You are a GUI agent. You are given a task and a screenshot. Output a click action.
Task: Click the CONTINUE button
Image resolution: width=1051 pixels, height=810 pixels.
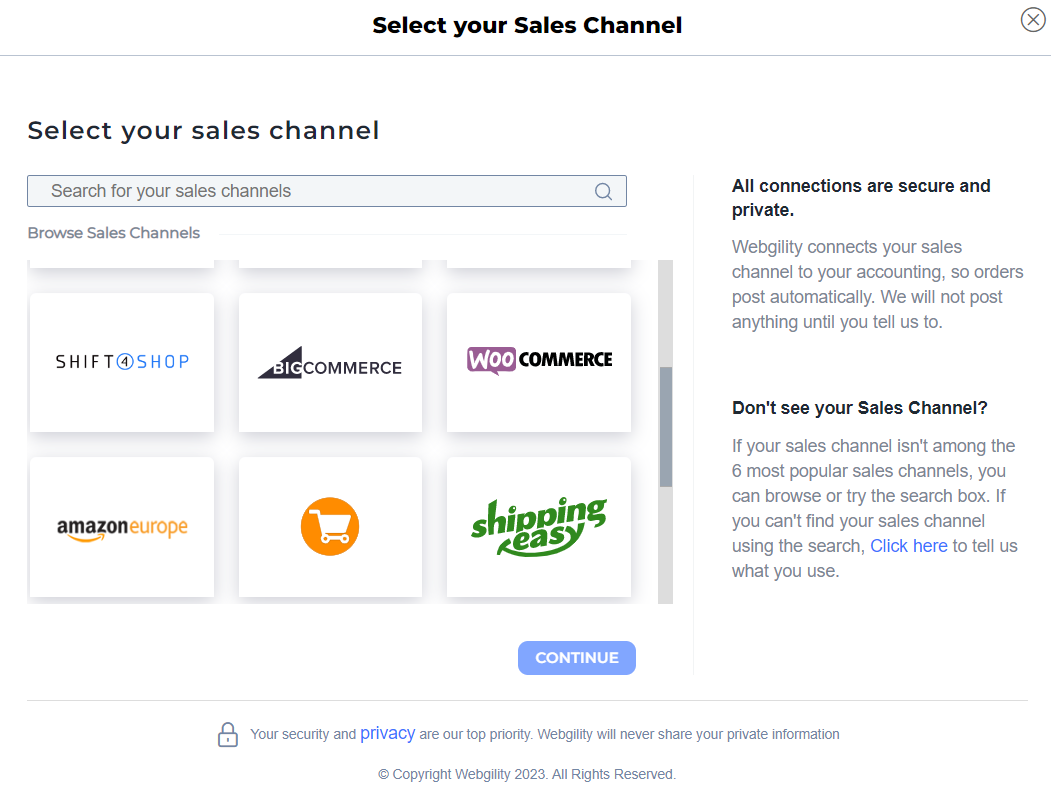[x=576, y=658]
